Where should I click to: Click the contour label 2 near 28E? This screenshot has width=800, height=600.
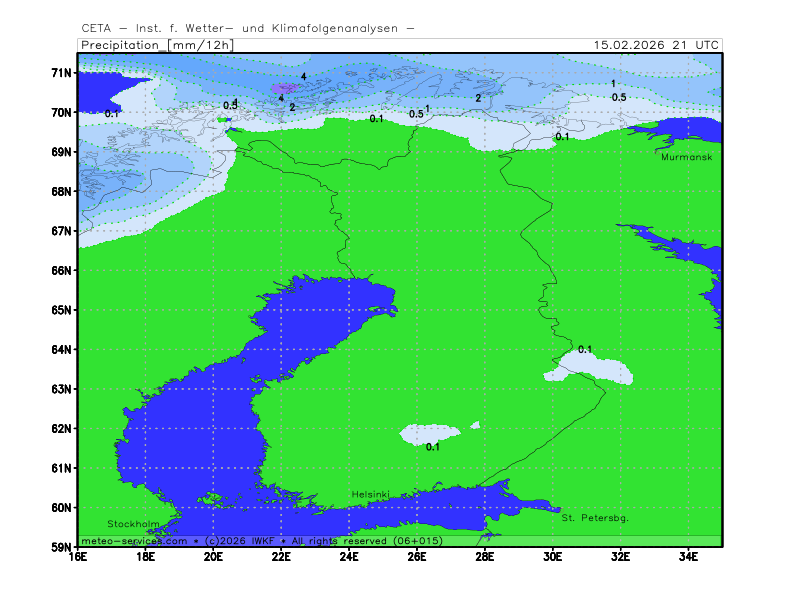point(478,98)
